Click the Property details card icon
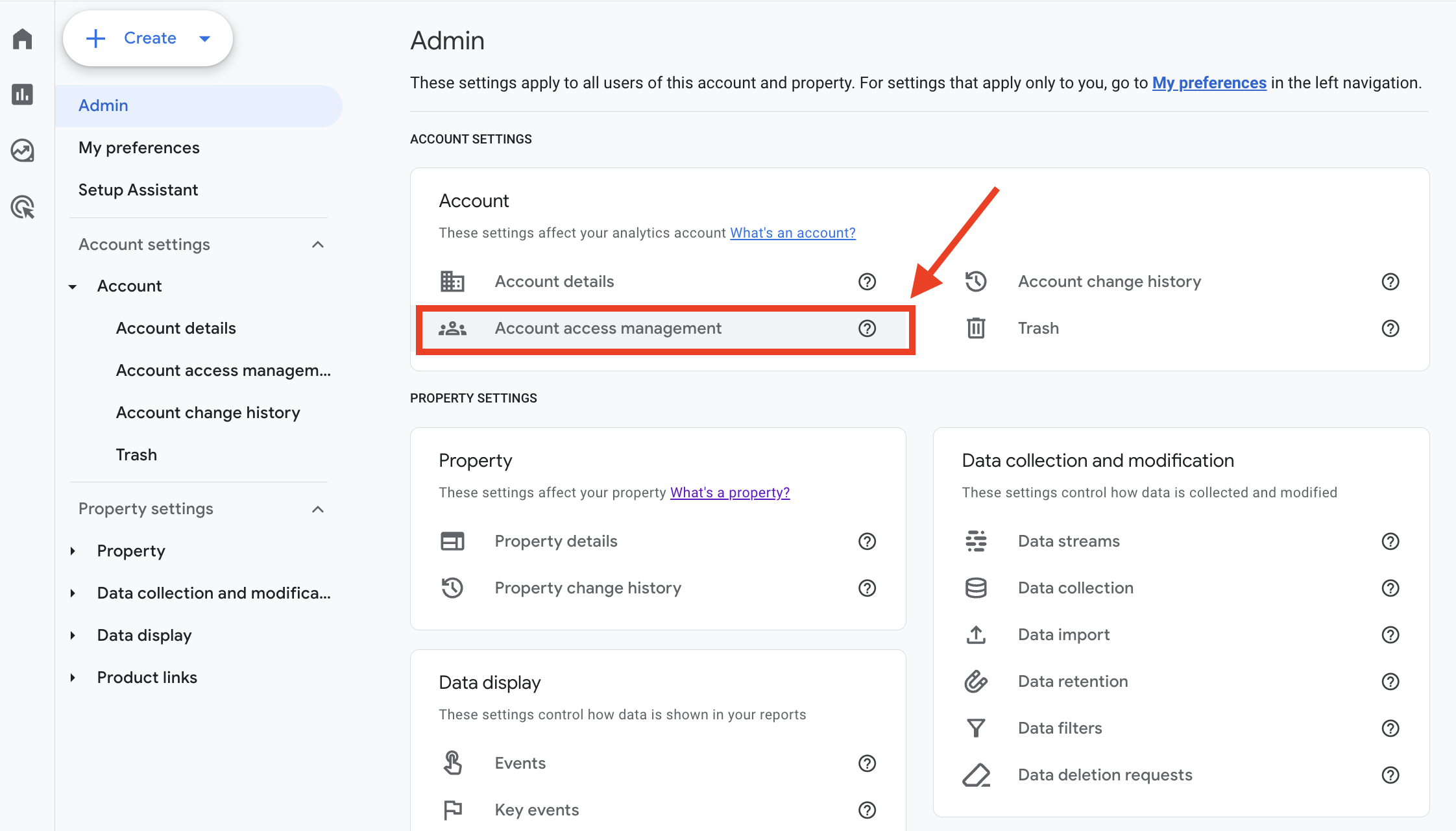 click(x=452, y=541)
